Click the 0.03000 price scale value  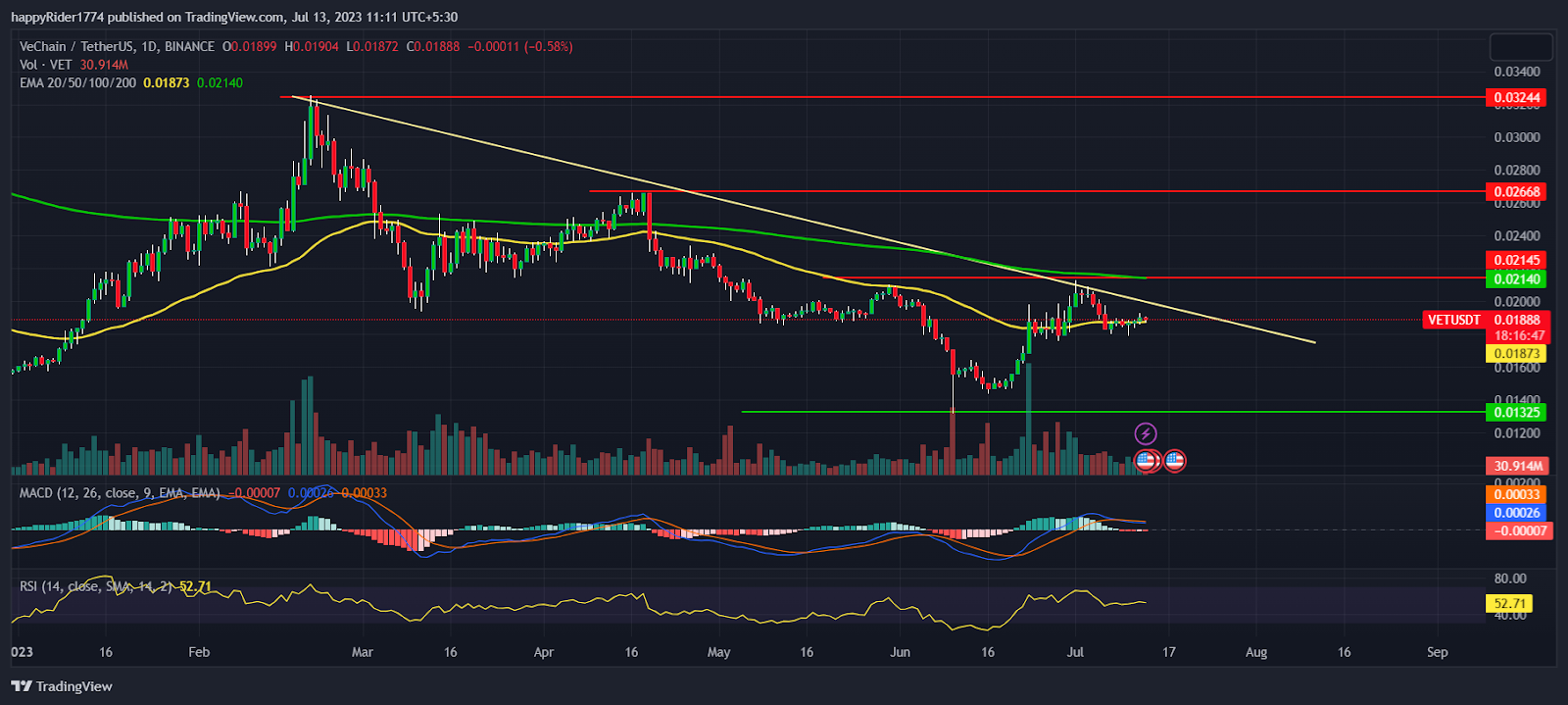click(x=1516, y=137)
